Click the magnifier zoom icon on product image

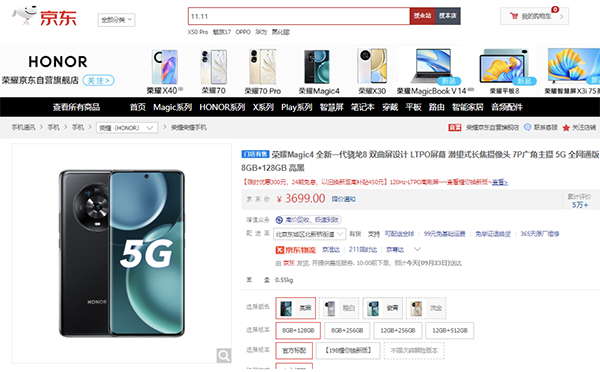click(223, 356)
